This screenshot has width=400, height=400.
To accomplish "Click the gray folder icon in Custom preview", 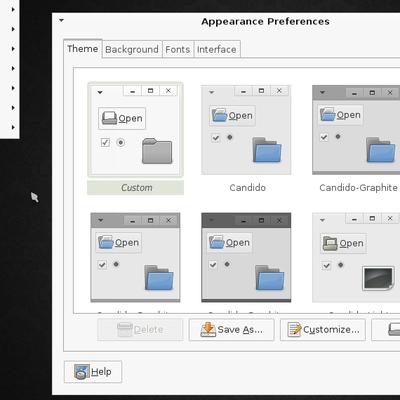I will pos(157,151).
